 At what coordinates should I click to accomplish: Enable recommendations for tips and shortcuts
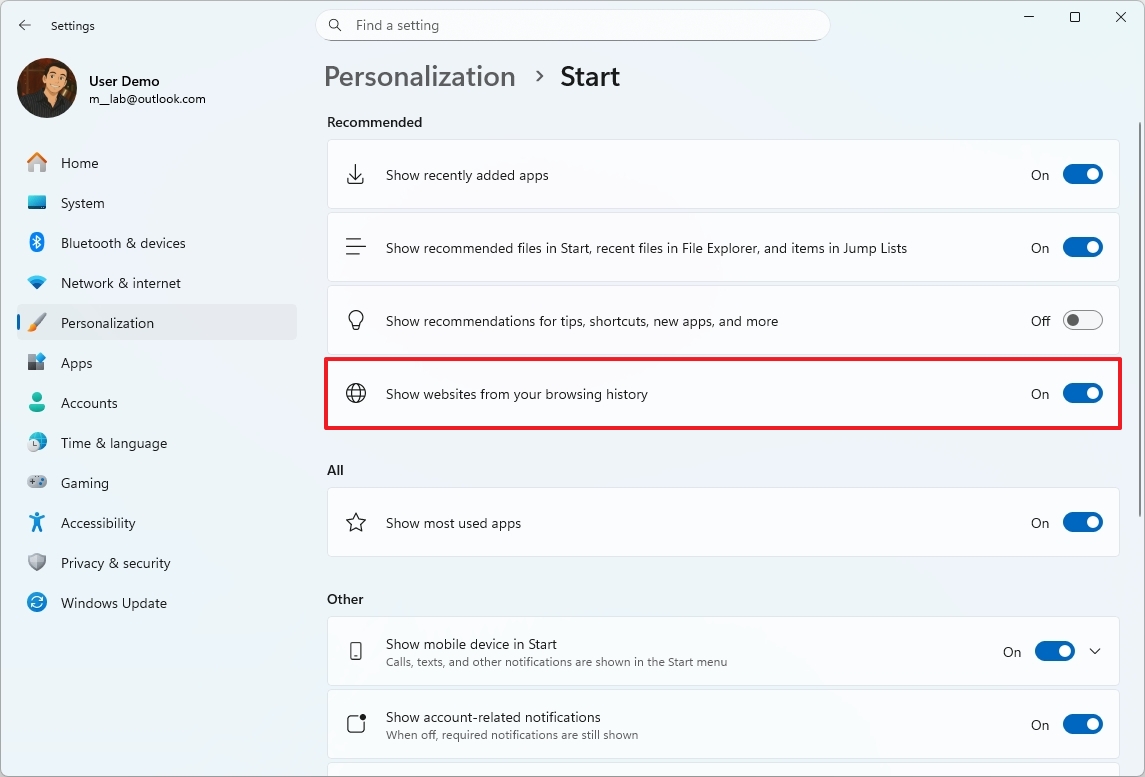1082,321
